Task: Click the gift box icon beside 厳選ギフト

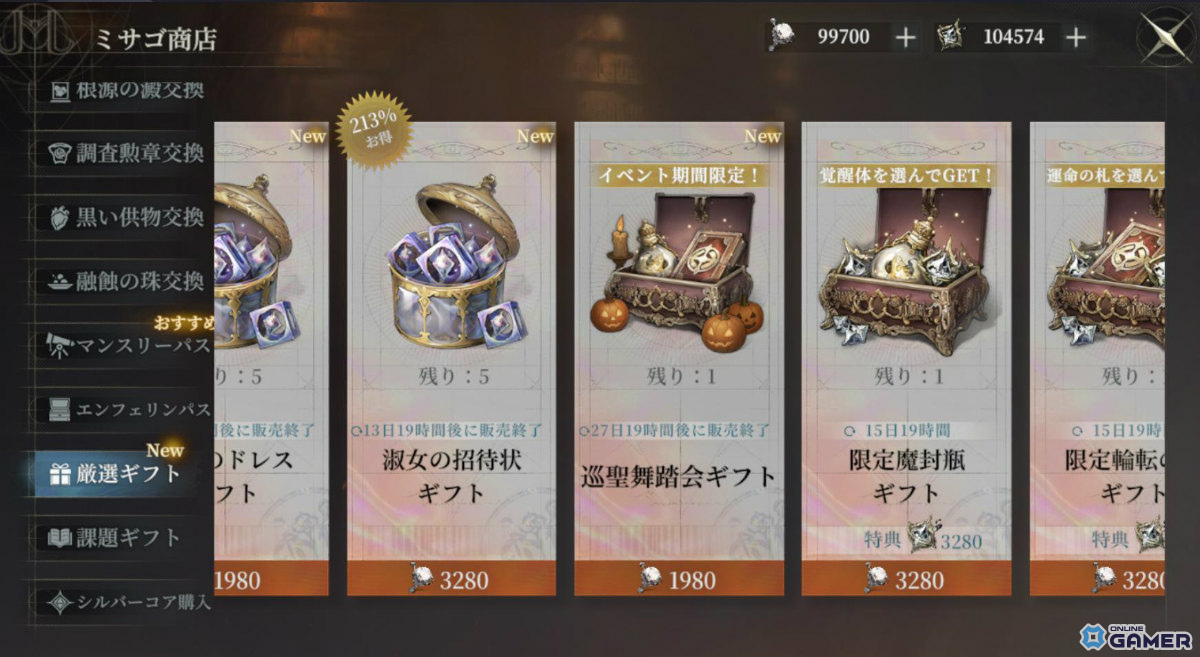Action: (60, 474)
